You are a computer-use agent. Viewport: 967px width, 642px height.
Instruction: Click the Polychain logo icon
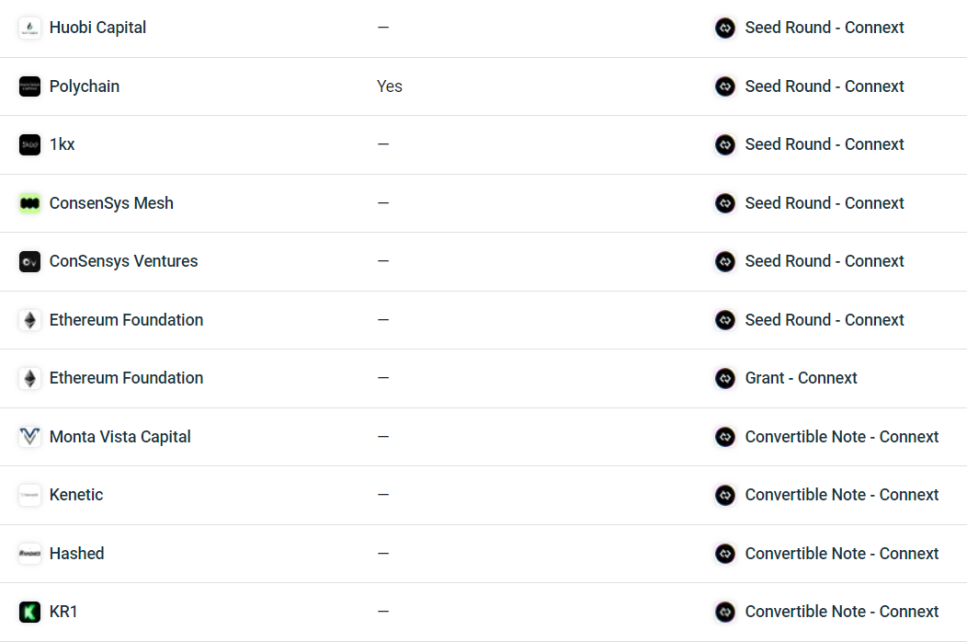(x=30, y=86)
